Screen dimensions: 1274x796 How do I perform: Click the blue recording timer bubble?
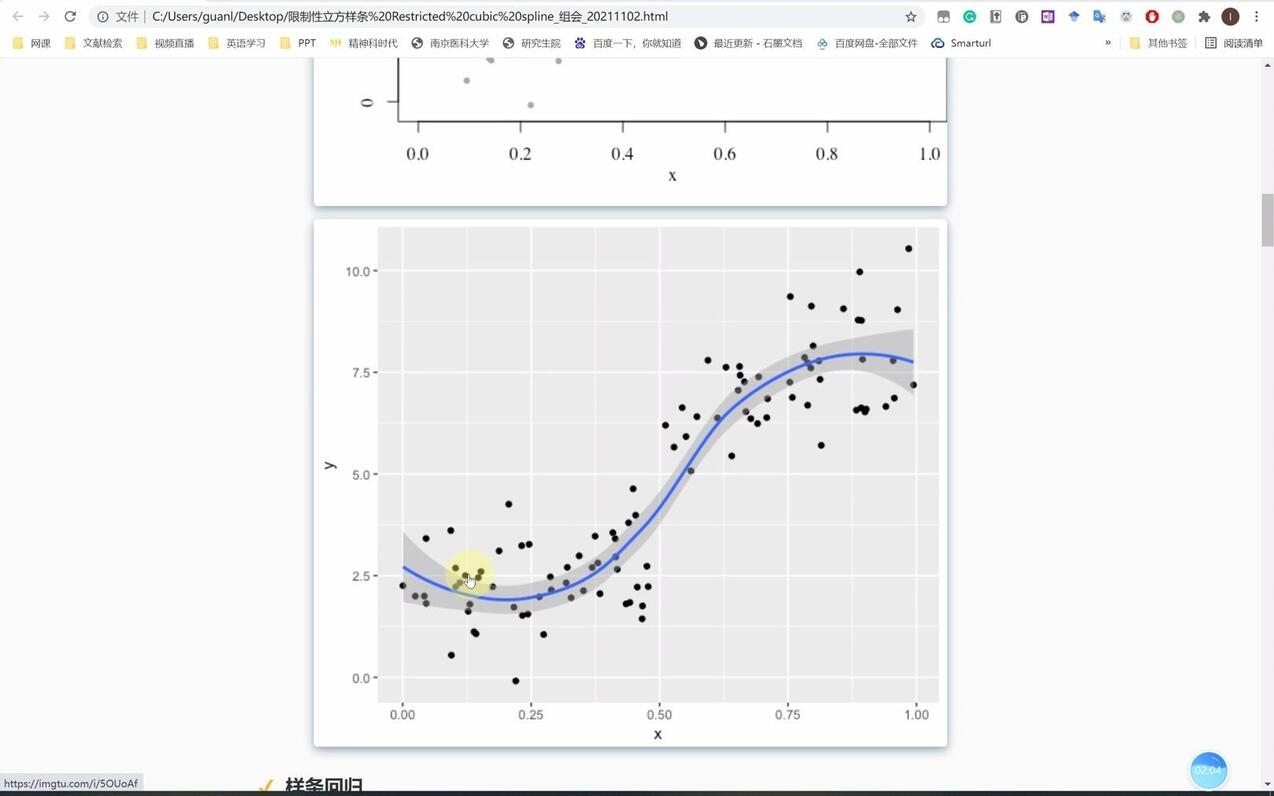(x=1208, y=770)
